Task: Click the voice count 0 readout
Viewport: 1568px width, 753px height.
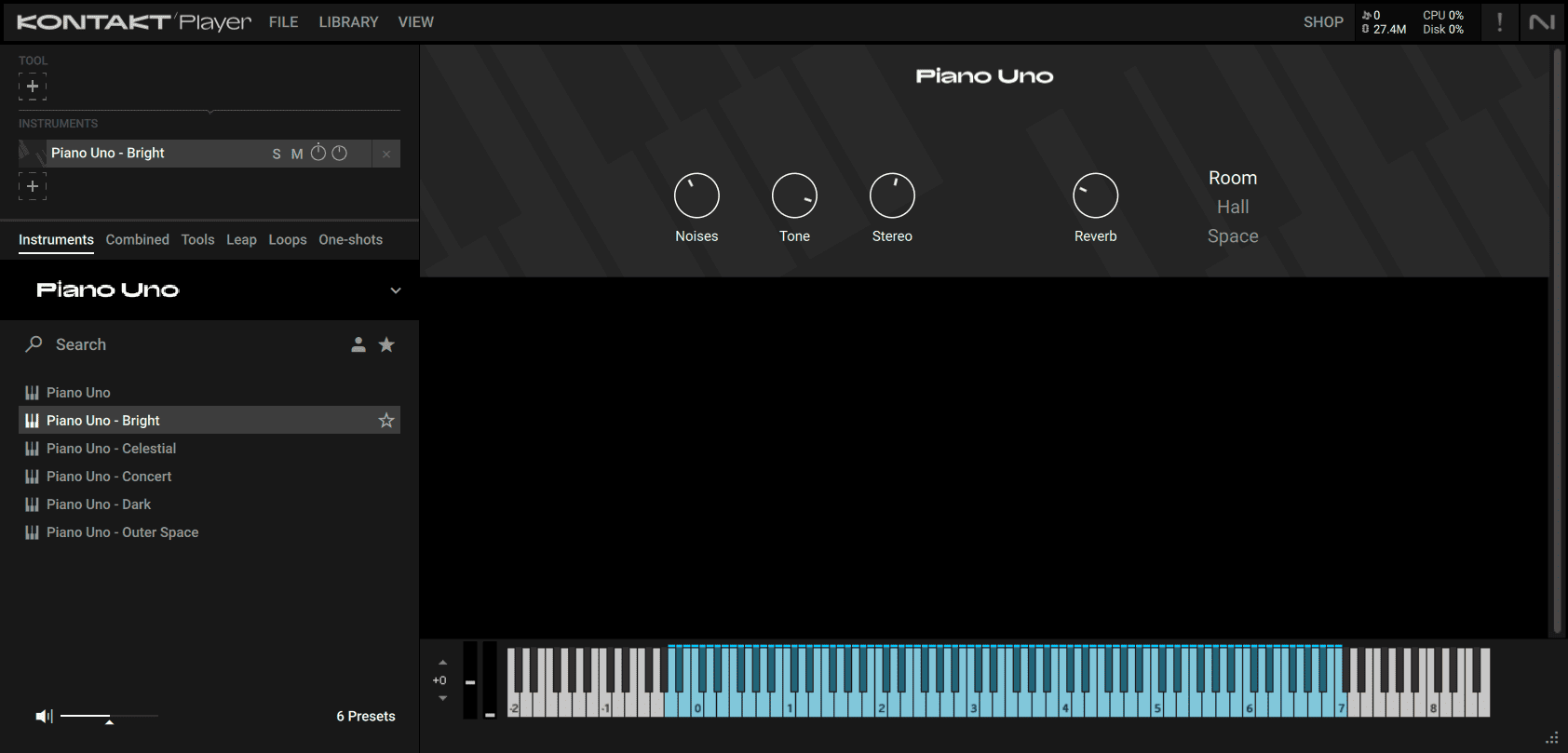Action: [1371, 15]
